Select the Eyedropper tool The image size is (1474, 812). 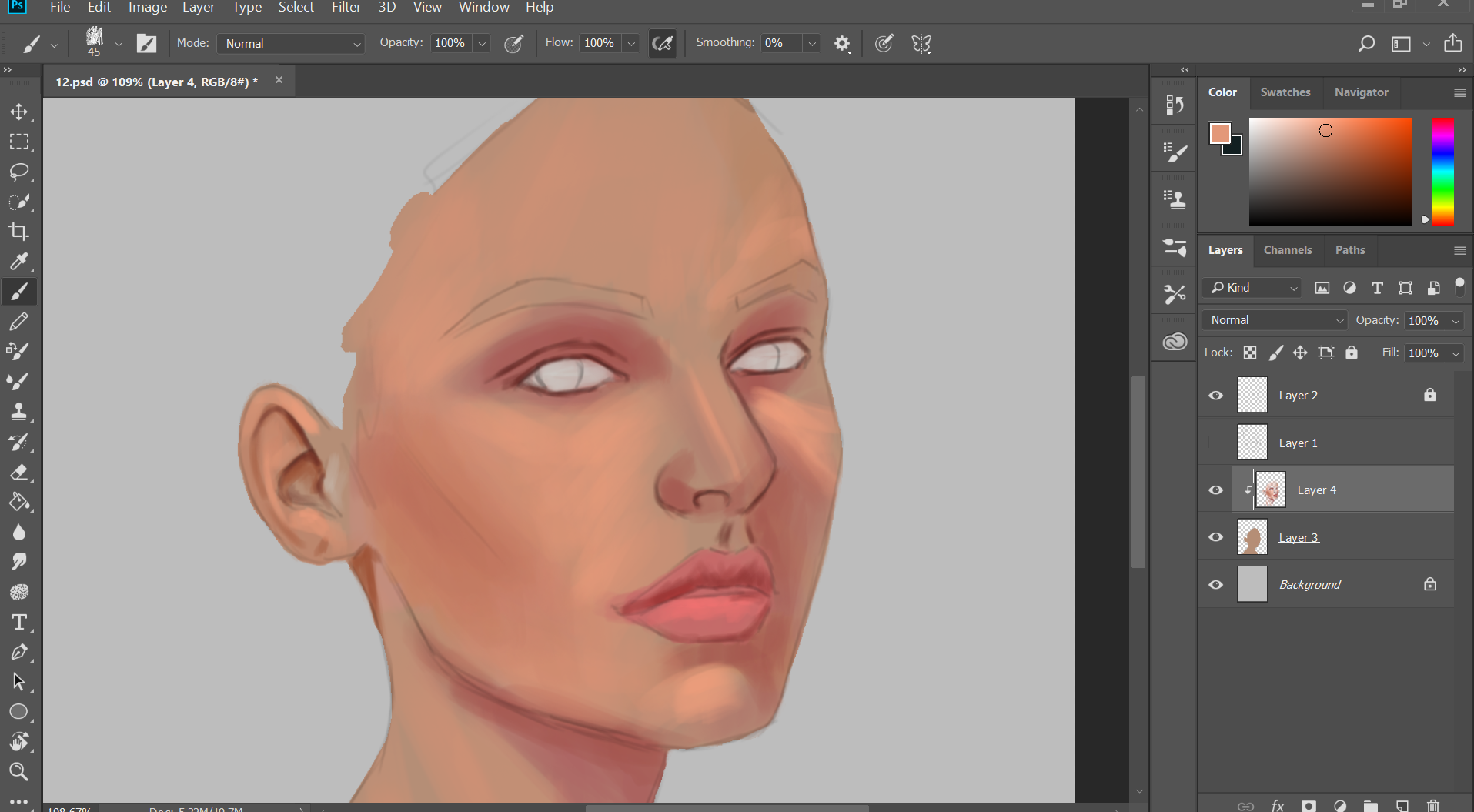[x=19, y=262]
